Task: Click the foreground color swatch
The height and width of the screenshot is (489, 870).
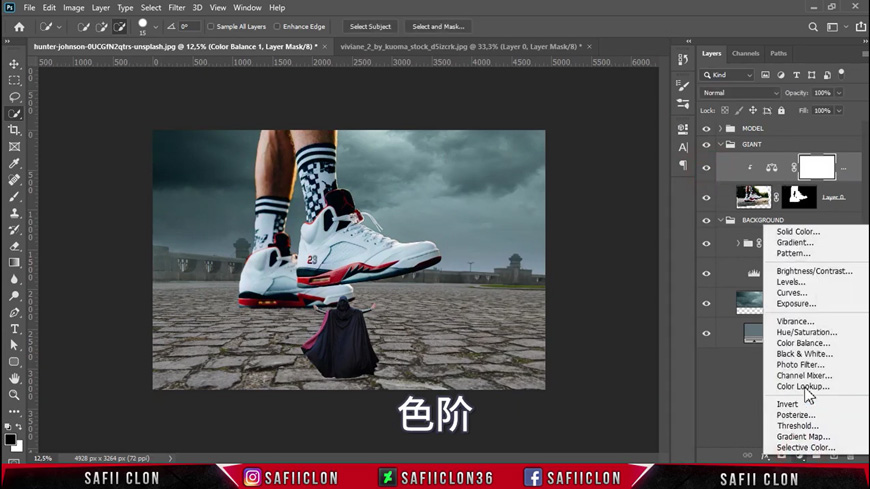Action: point(10,439)
